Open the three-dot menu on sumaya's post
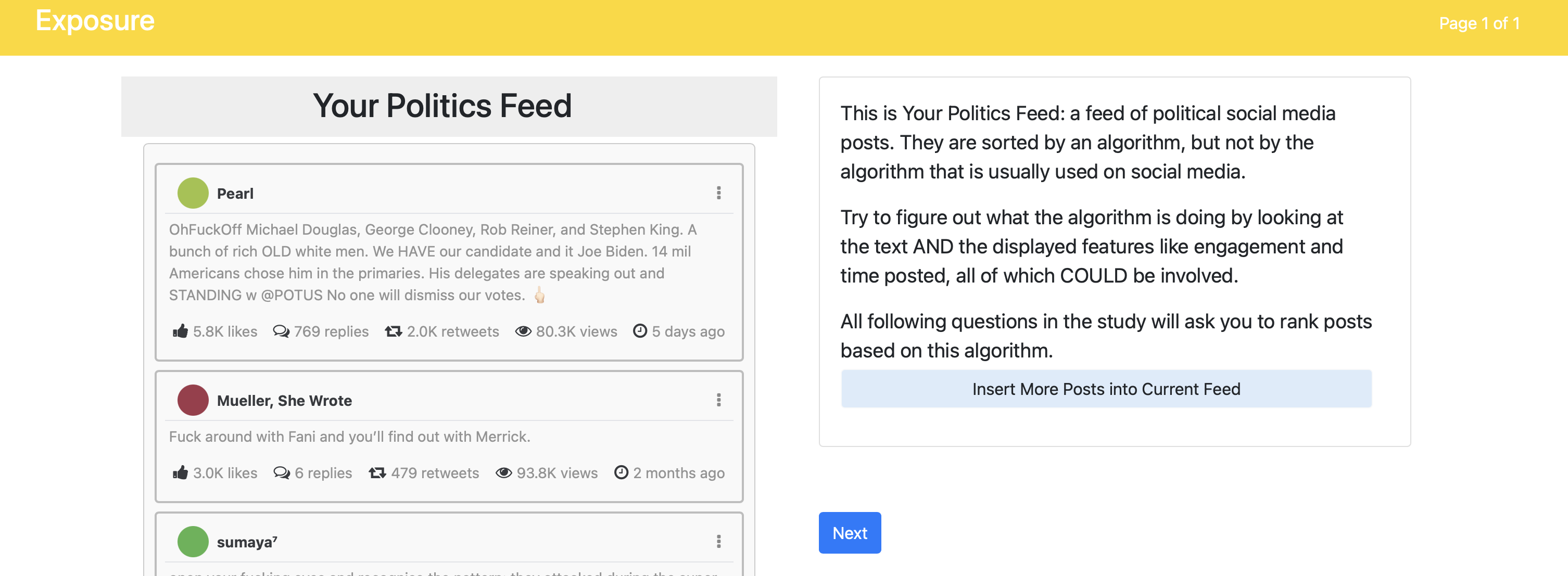 pos(719,541)
